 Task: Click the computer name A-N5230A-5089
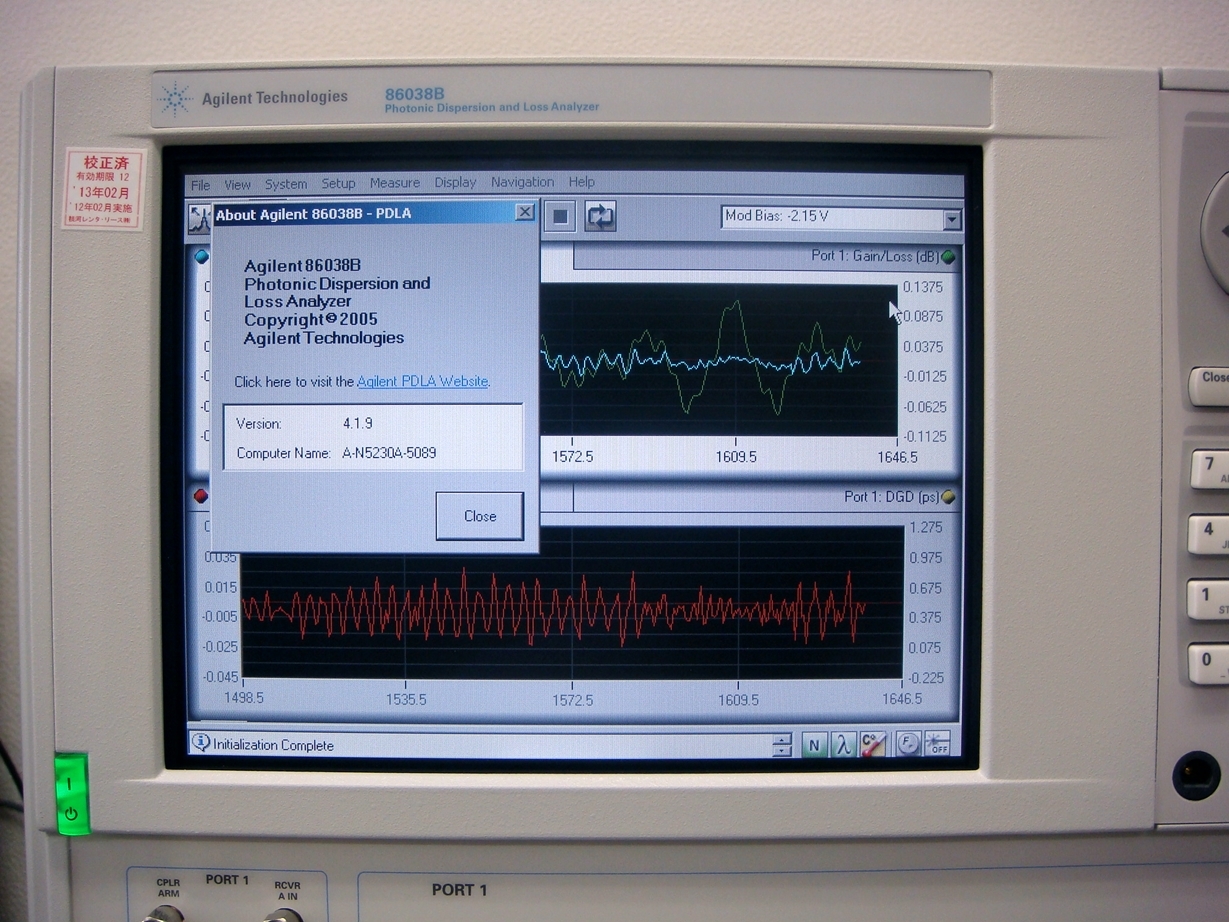pos(389,453)
